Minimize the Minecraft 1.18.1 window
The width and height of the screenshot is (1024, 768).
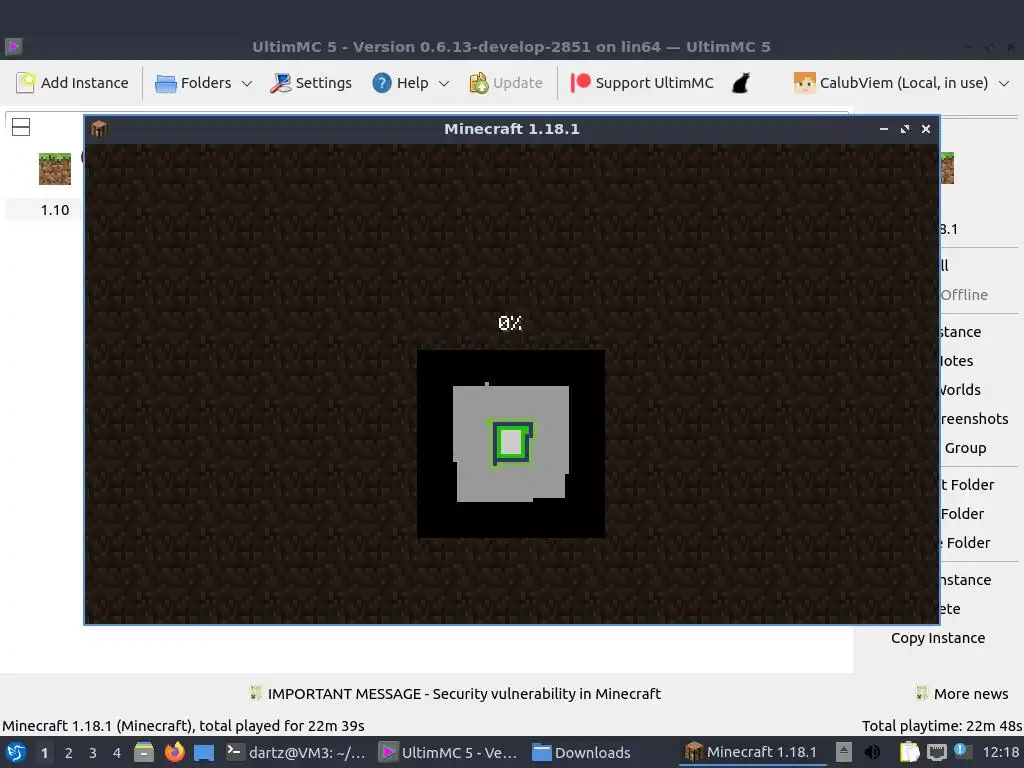tap(884, 129)
